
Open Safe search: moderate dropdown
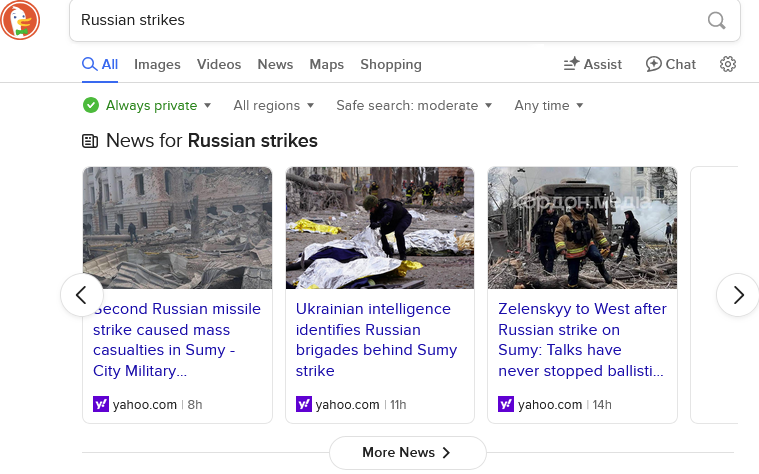tap(414, 105)
